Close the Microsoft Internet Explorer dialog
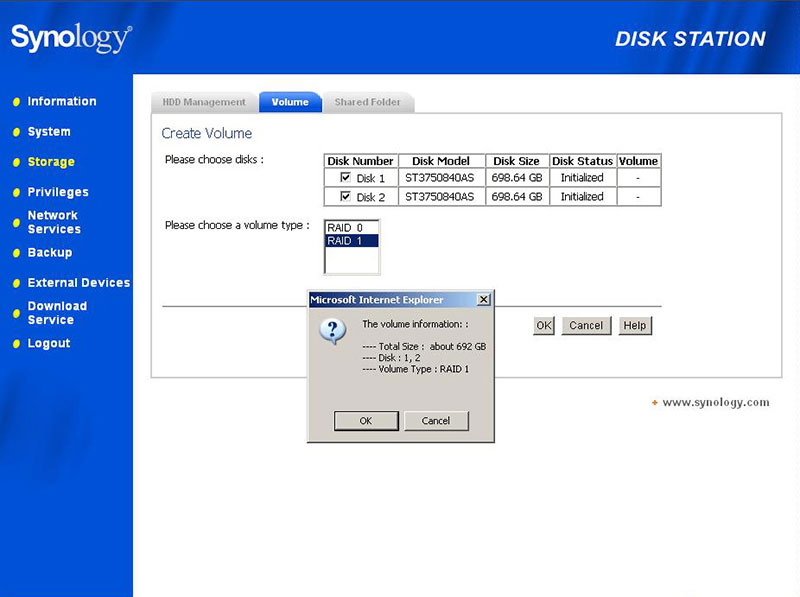This screenshot has width=800, height=597. pos(483,300)
